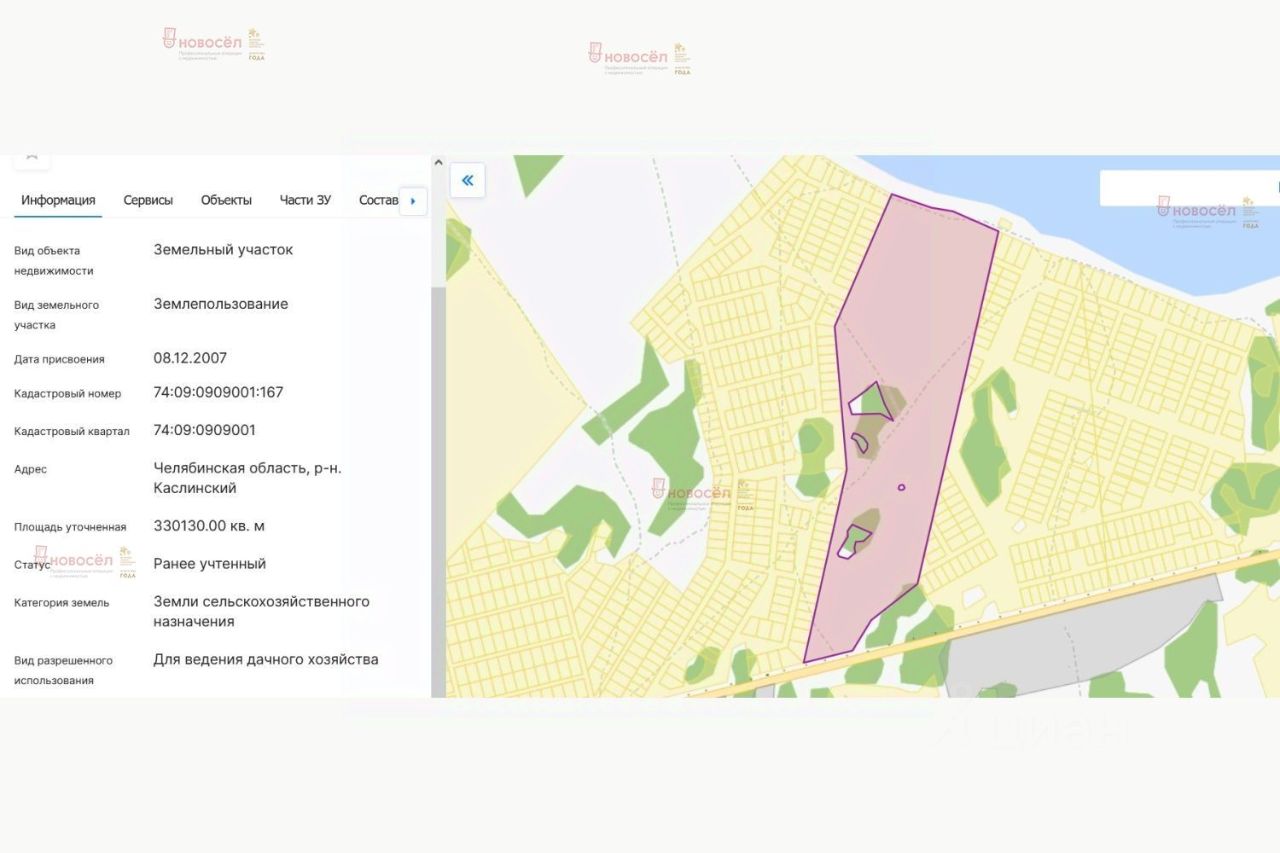Open the Состав tab
The image size is (1280, 853).
click(378, 200)
